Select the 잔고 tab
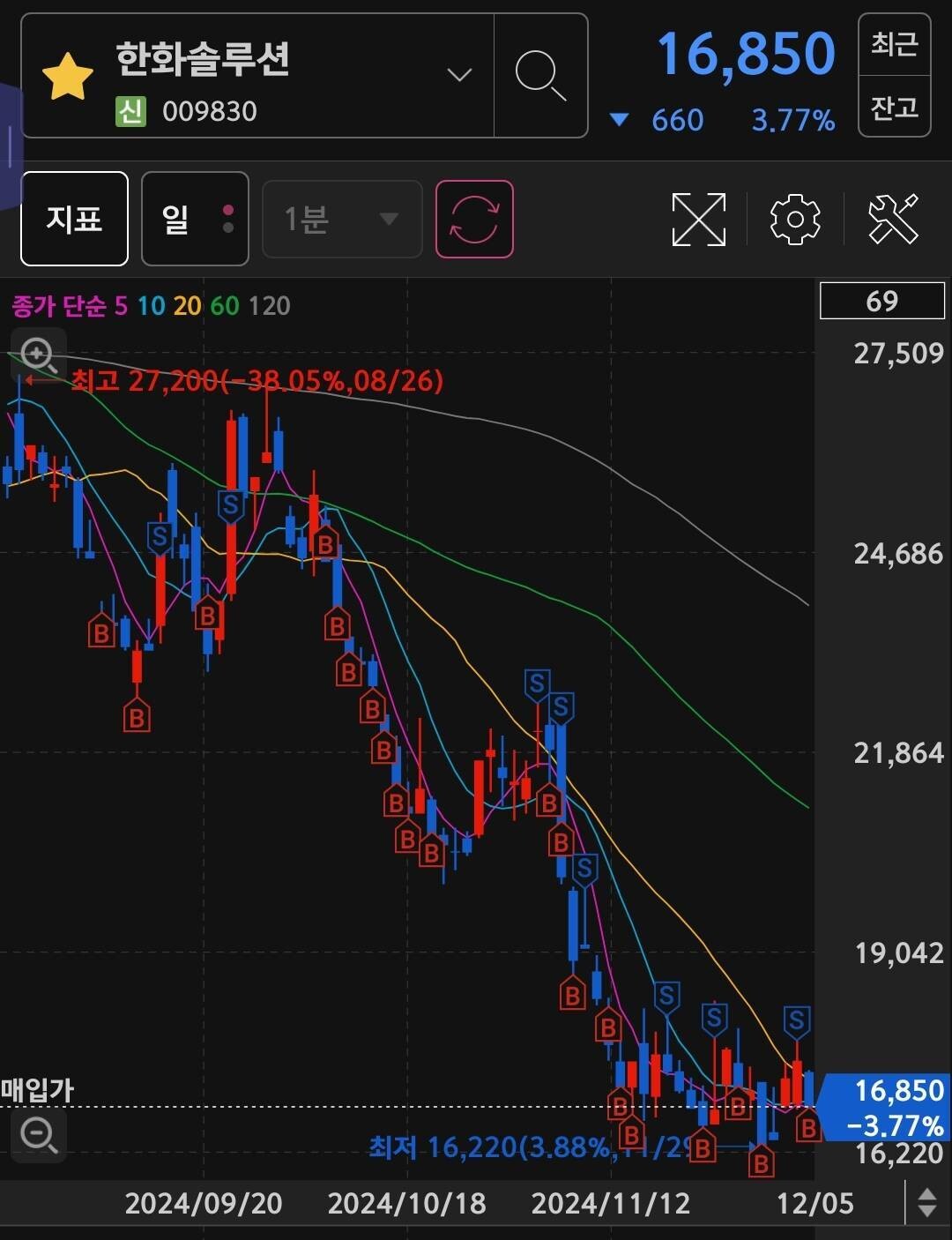952x1240 pixels. 894,107
